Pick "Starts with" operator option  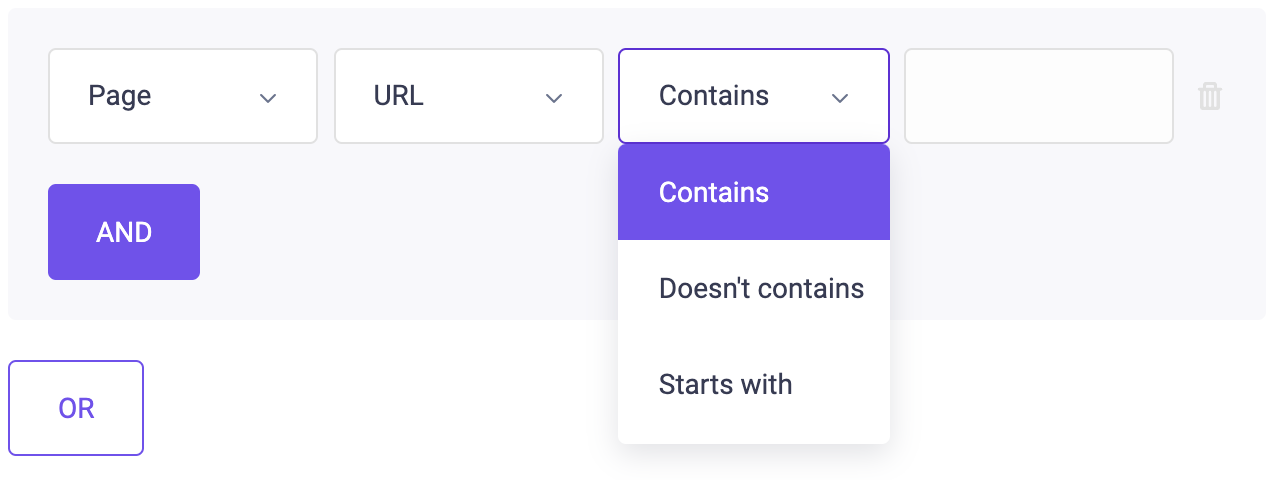(x=754, y=384)
